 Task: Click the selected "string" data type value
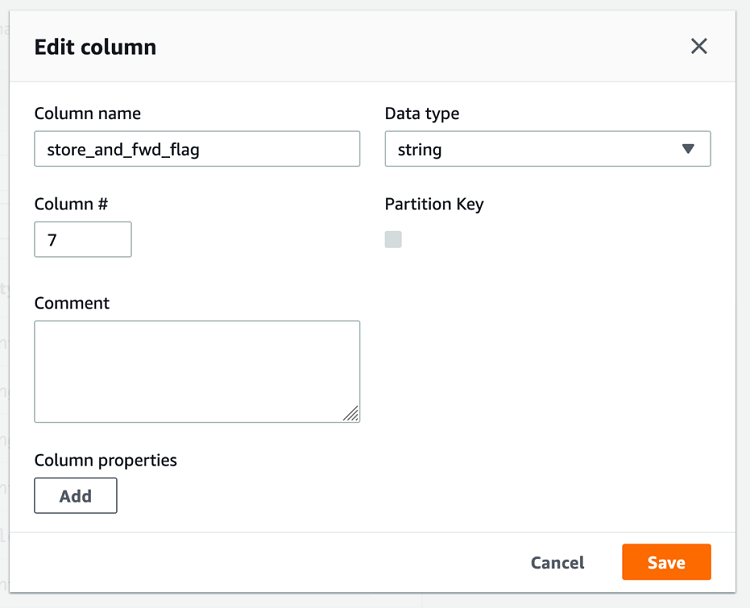coord(420,150)
